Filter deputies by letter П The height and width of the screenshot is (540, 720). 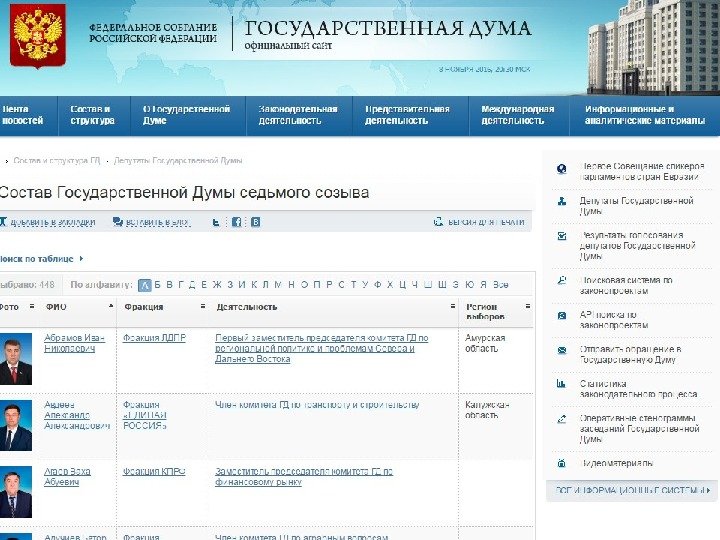click(x=317, y=285)
